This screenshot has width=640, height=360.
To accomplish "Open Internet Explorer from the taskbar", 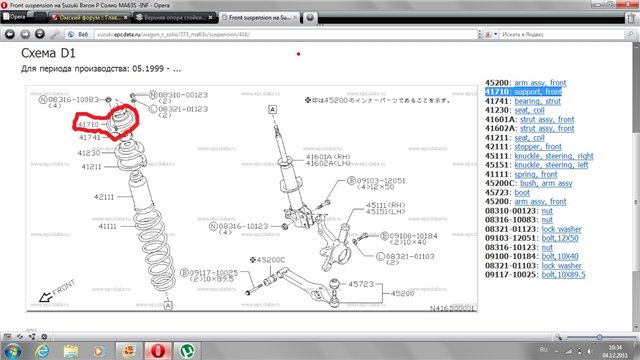I will pyautogui.click(x=42, y=351).
